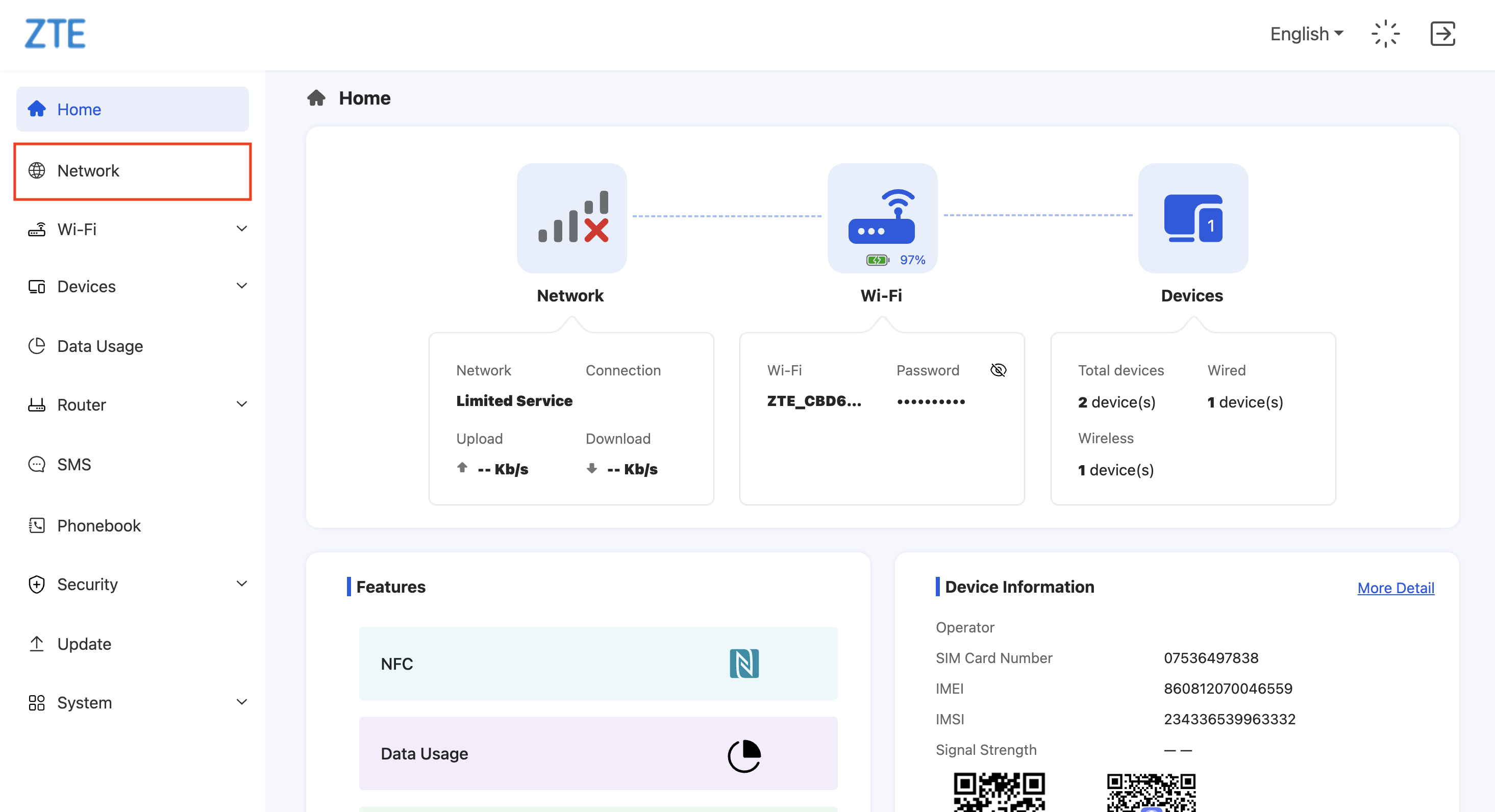Click the shield icon beside Security
This screenshot has width=1495, height=812.
point(37,584)
